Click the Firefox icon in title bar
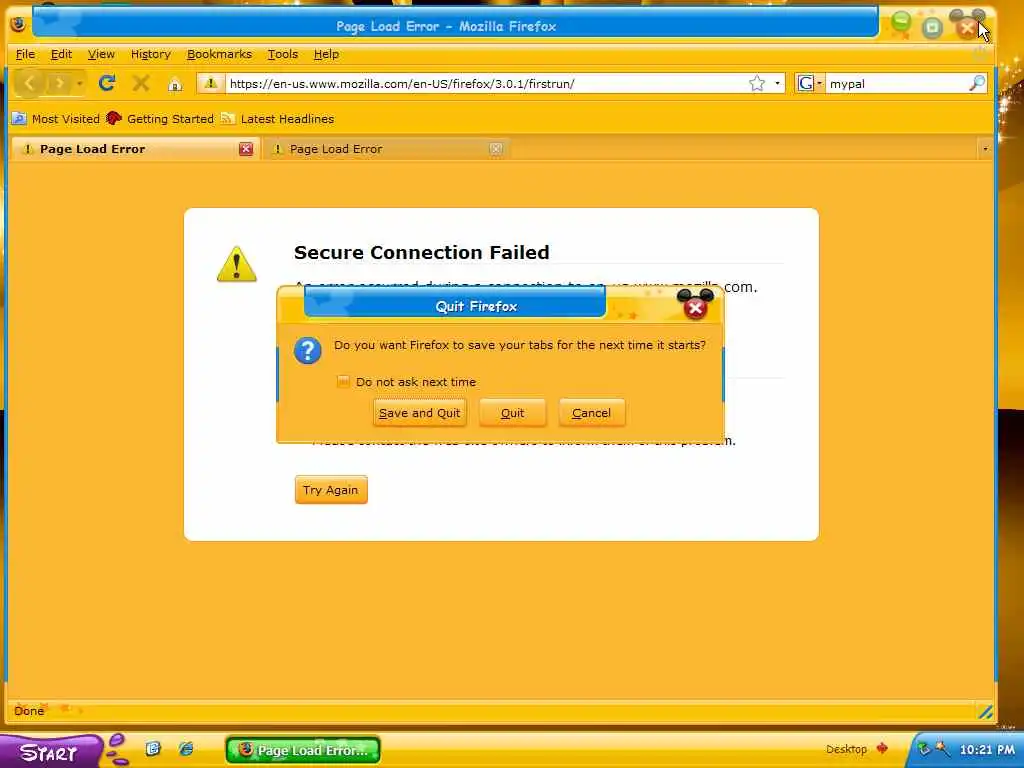 tap(18, 25)
